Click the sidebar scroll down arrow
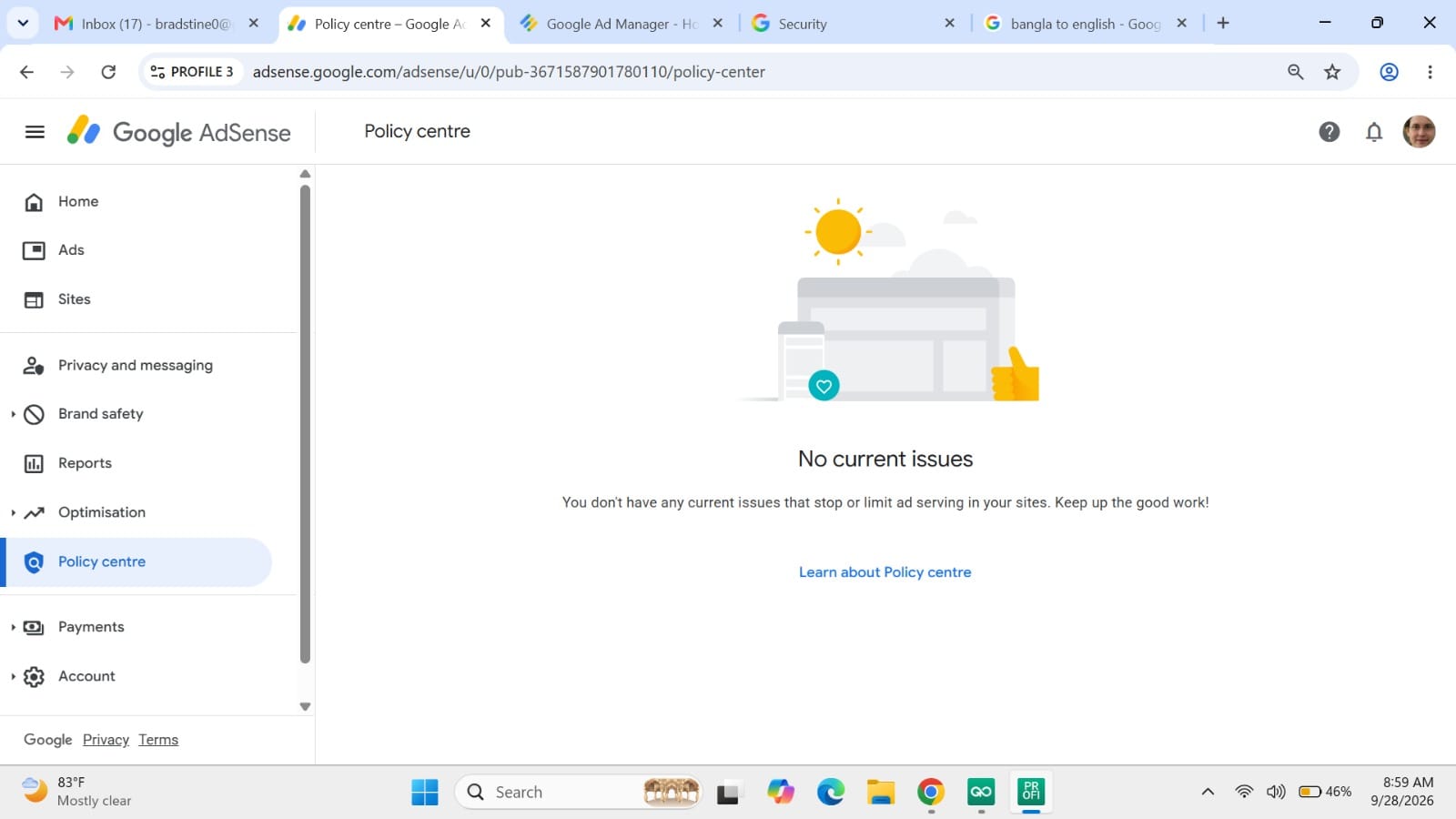This screenshot has width=1456, height=819. coord(305,706)
